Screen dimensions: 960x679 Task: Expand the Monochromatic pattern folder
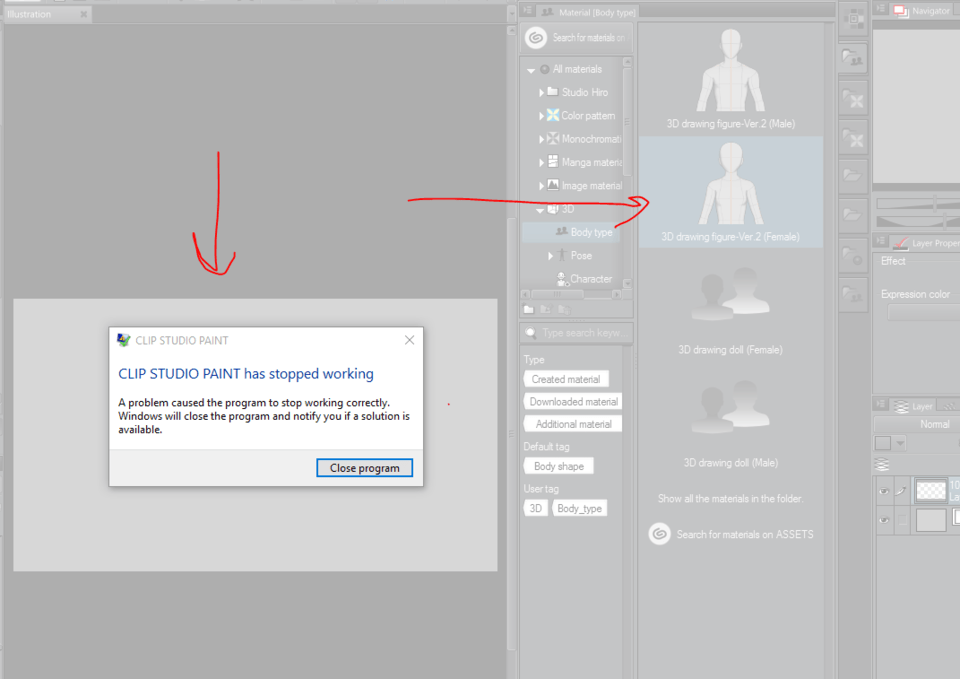(x=541, y=139)
